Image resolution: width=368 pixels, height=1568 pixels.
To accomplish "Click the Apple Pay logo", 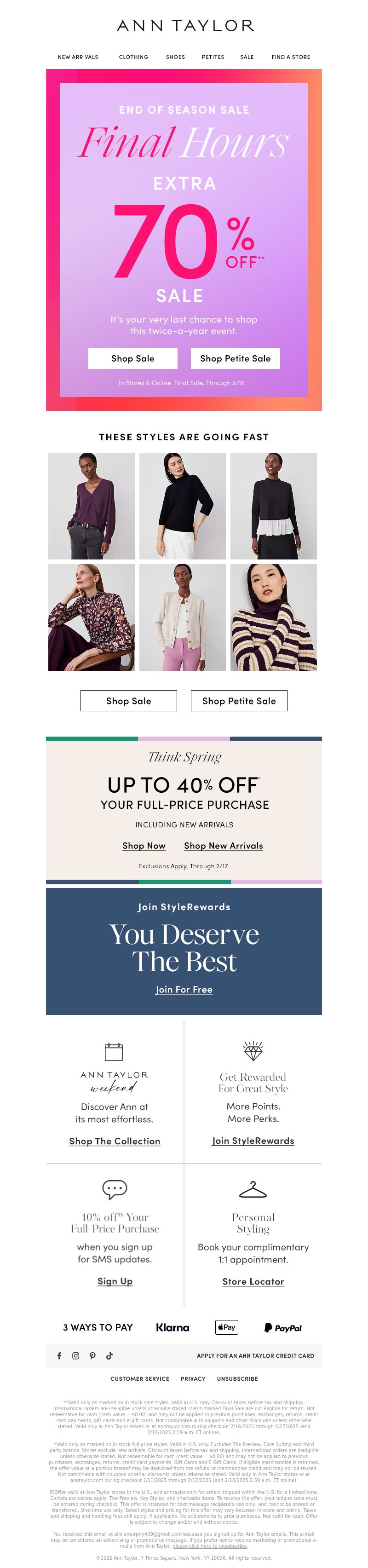I will 227,1327.
